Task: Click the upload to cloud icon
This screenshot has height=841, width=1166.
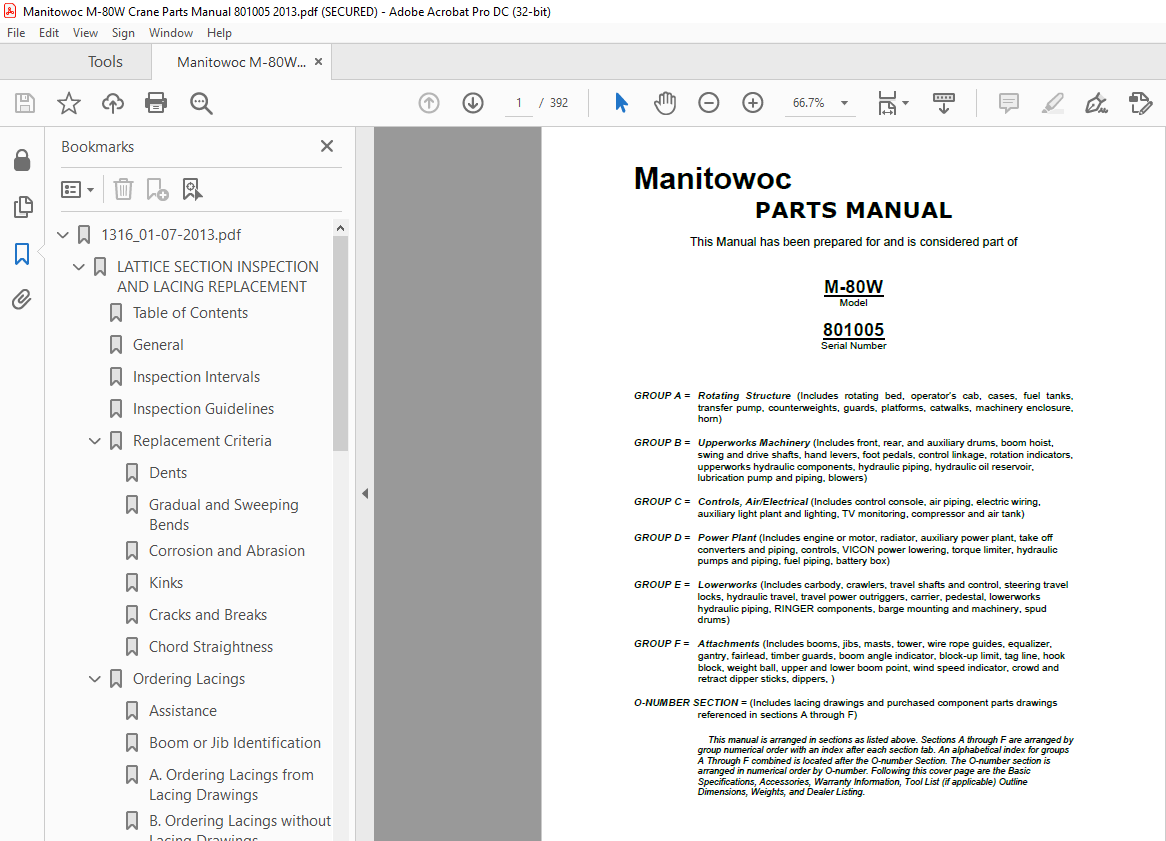Action: 112,103
